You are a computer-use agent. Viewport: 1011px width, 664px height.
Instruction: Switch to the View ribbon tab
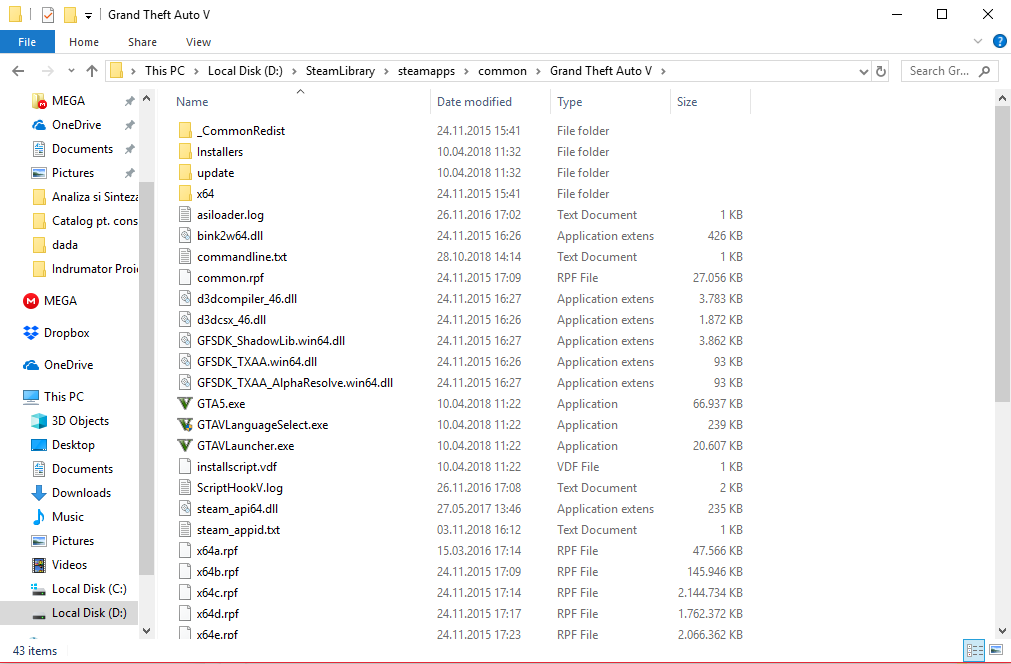pyautogui.click(x=198, y=42)
